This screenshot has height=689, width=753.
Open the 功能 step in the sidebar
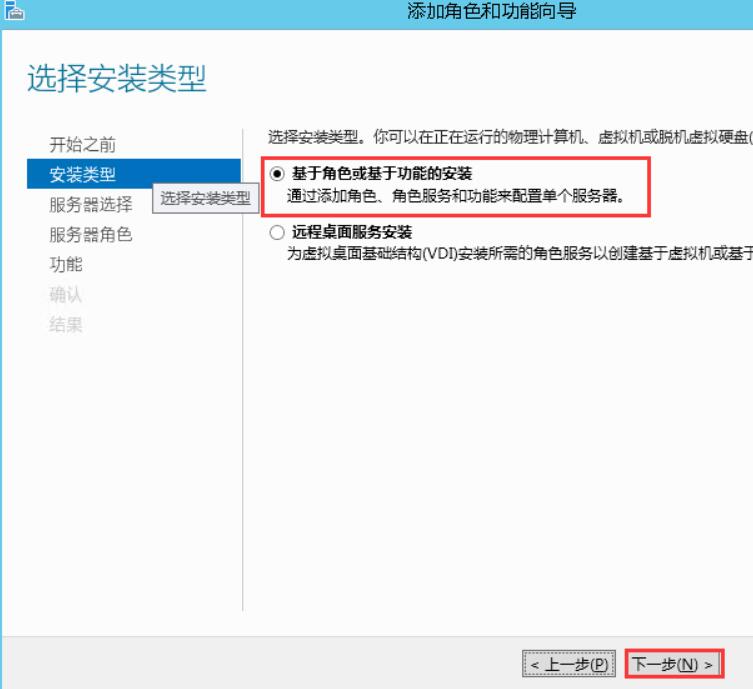[66, 265]
